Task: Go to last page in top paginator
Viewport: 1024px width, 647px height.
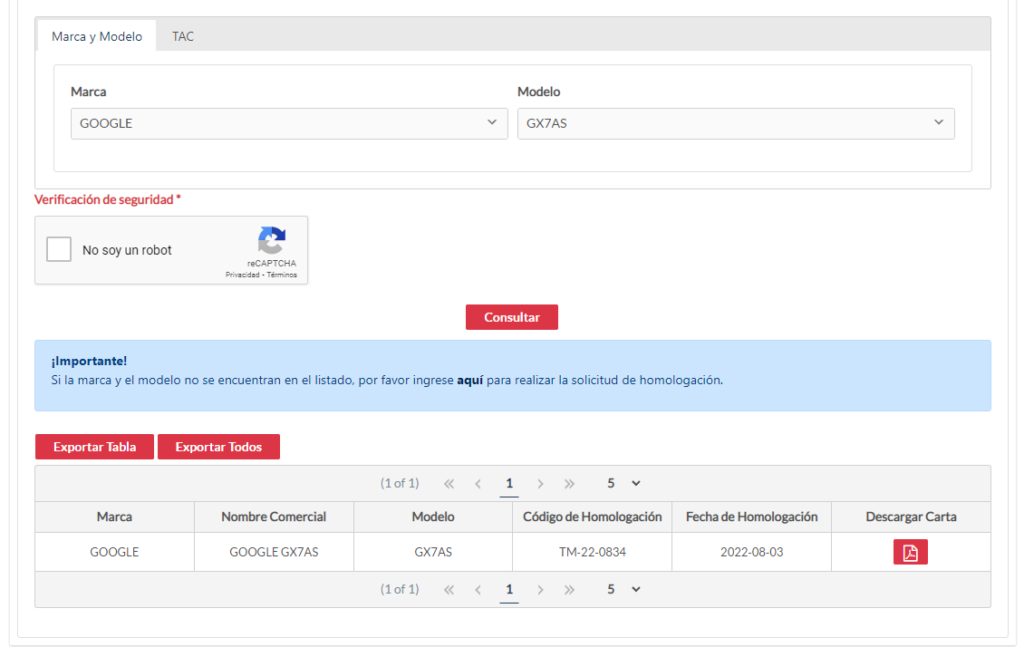Action: (569, 484)
